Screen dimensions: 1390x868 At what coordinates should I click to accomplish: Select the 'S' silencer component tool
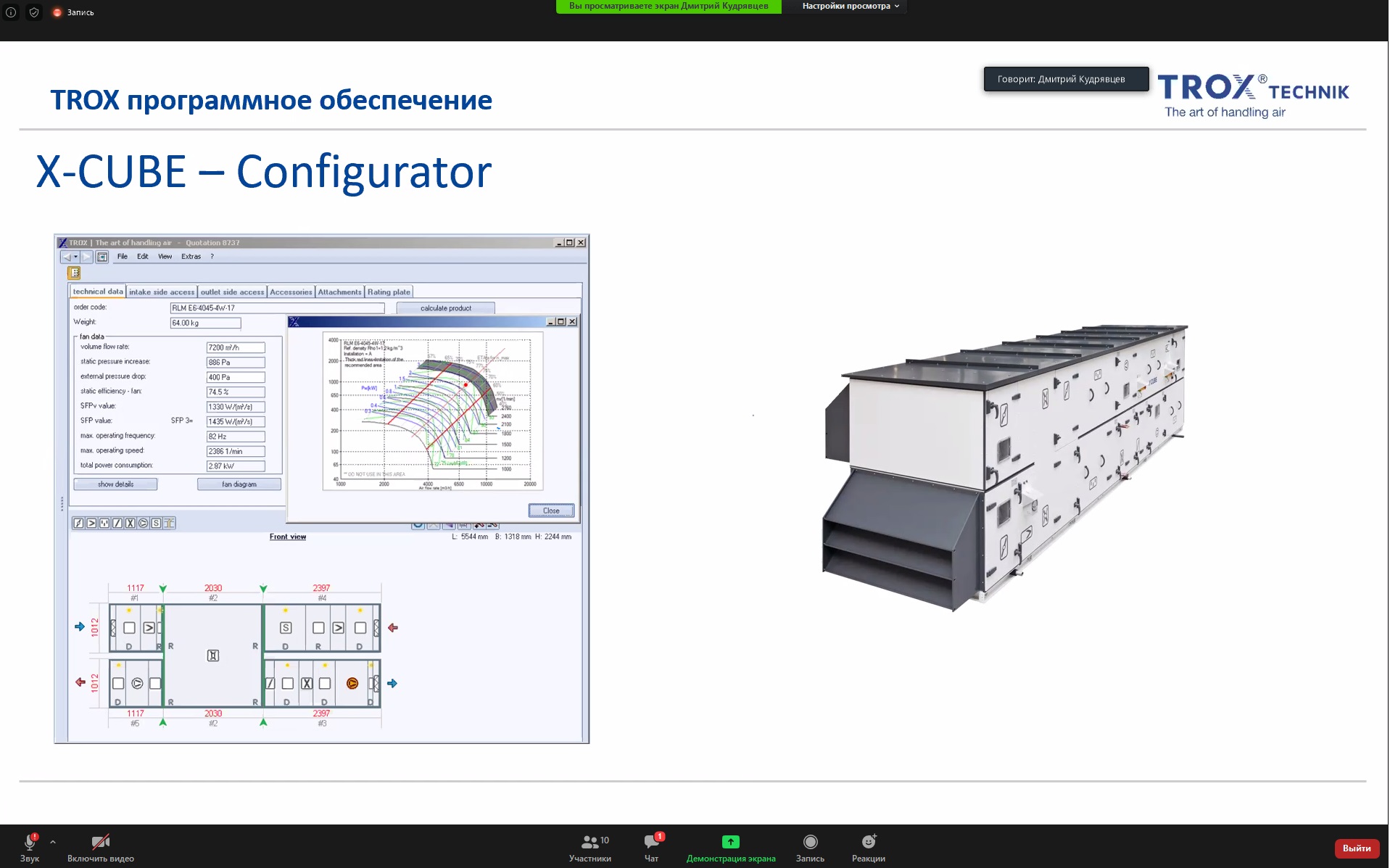[156, 523]
